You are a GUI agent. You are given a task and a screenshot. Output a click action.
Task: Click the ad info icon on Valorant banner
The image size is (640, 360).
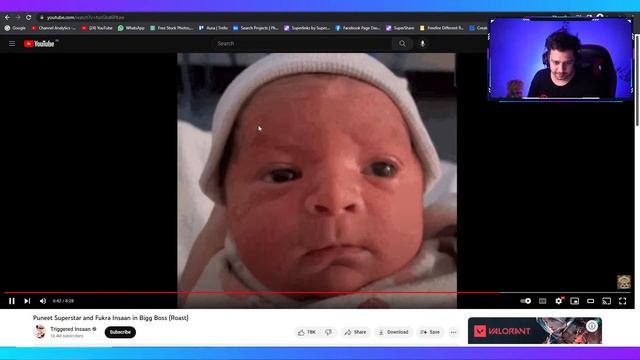coord(592,326)
